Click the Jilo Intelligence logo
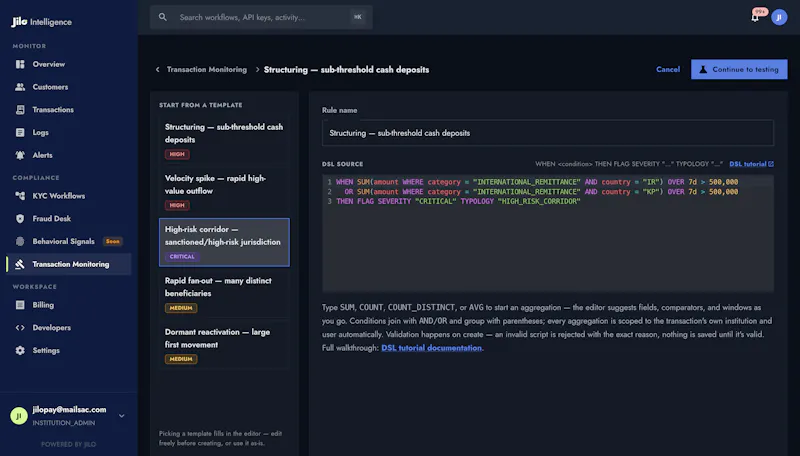This screenshot has height=456, width=800. [41, 21]
